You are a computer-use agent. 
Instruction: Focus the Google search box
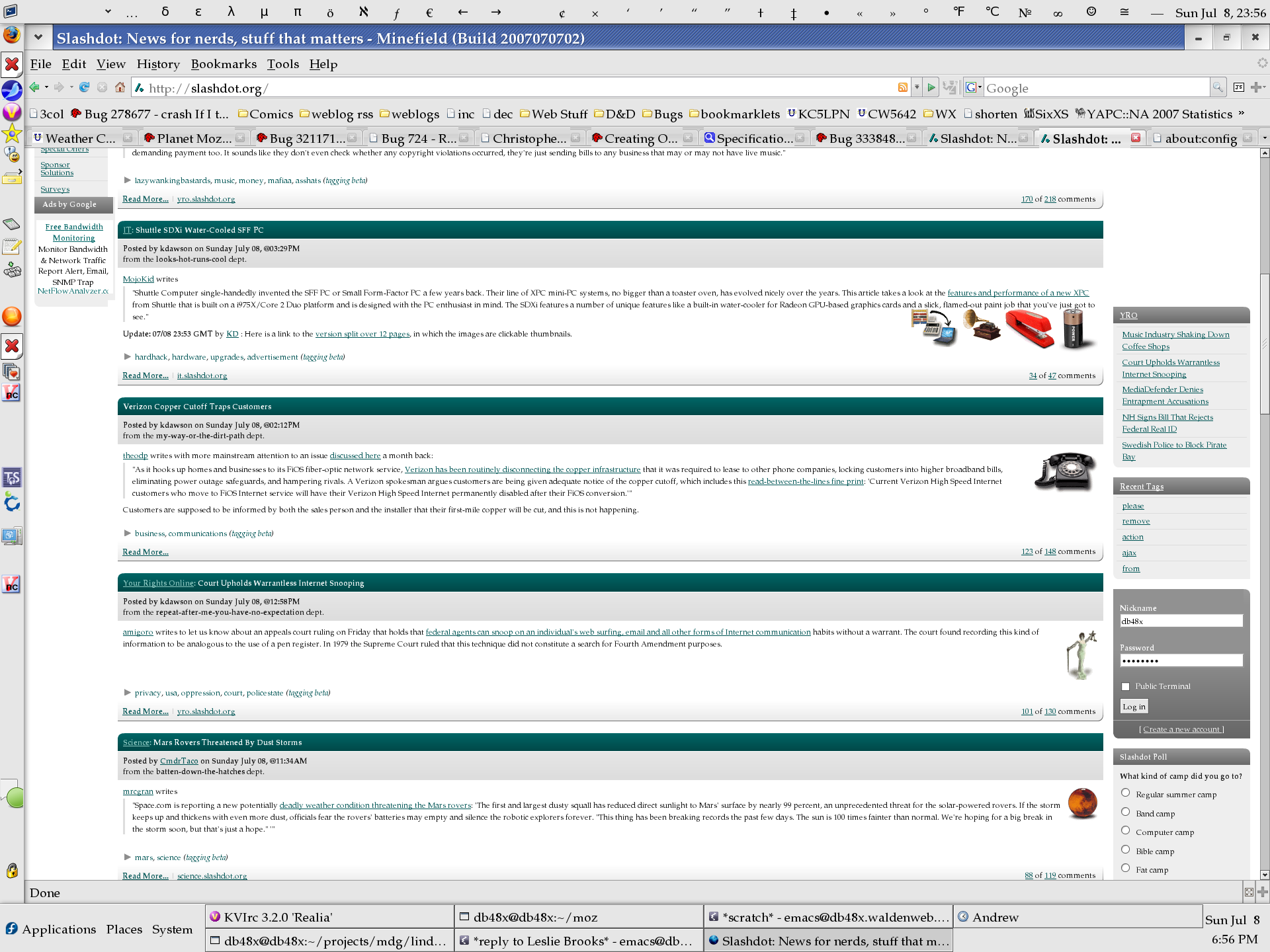(1097, 87)
